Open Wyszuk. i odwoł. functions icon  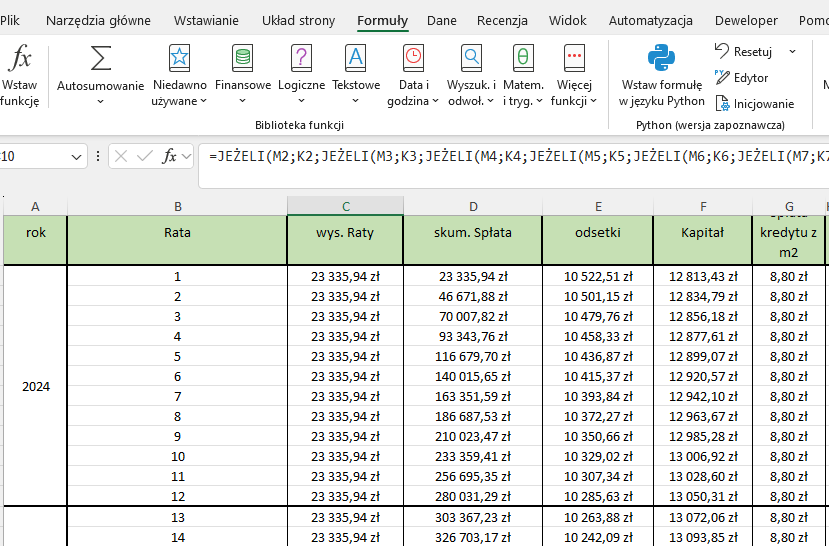coord(471,58)
